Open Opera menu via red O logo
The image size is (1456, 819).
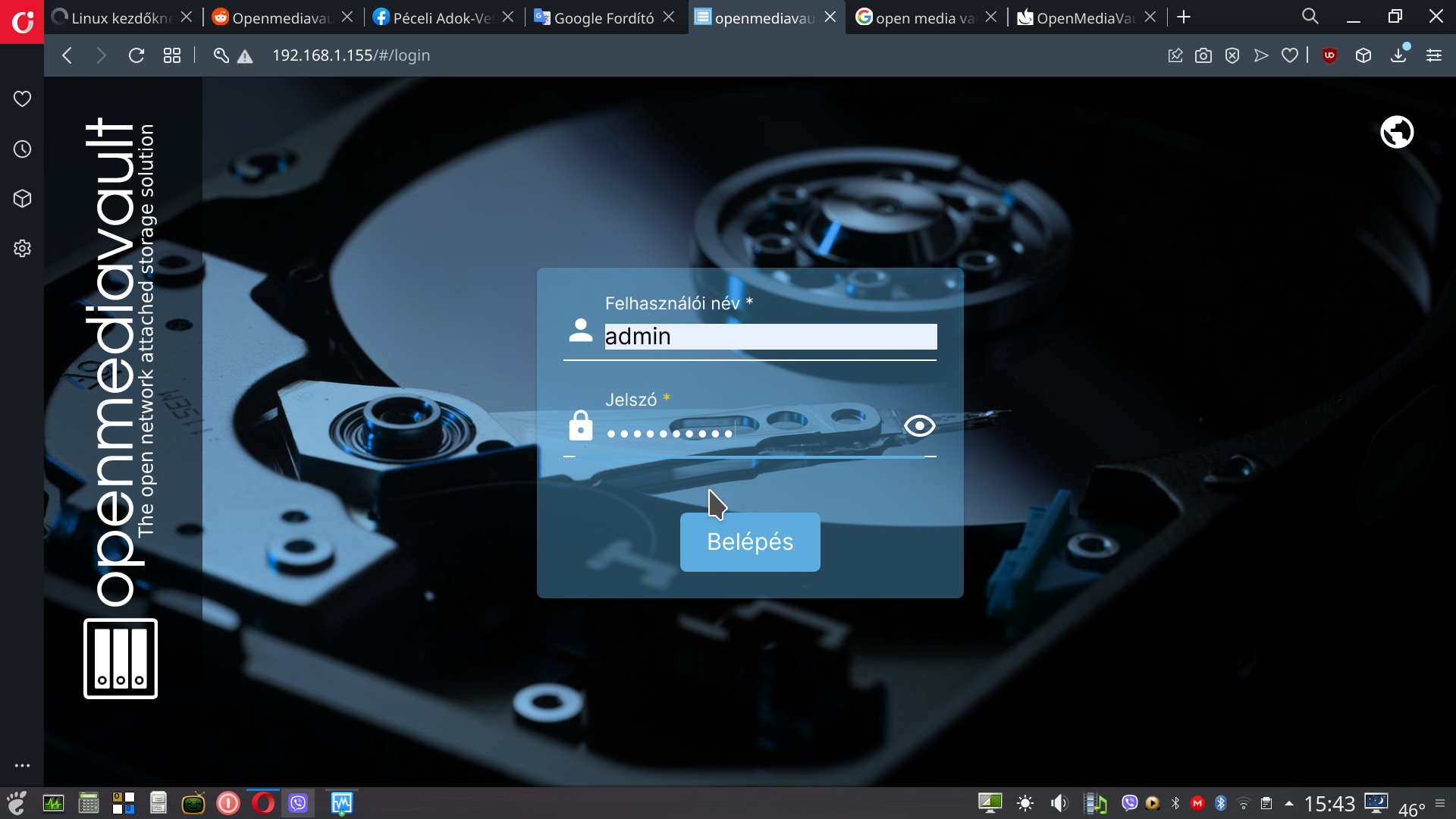click(x=22, y=22)
